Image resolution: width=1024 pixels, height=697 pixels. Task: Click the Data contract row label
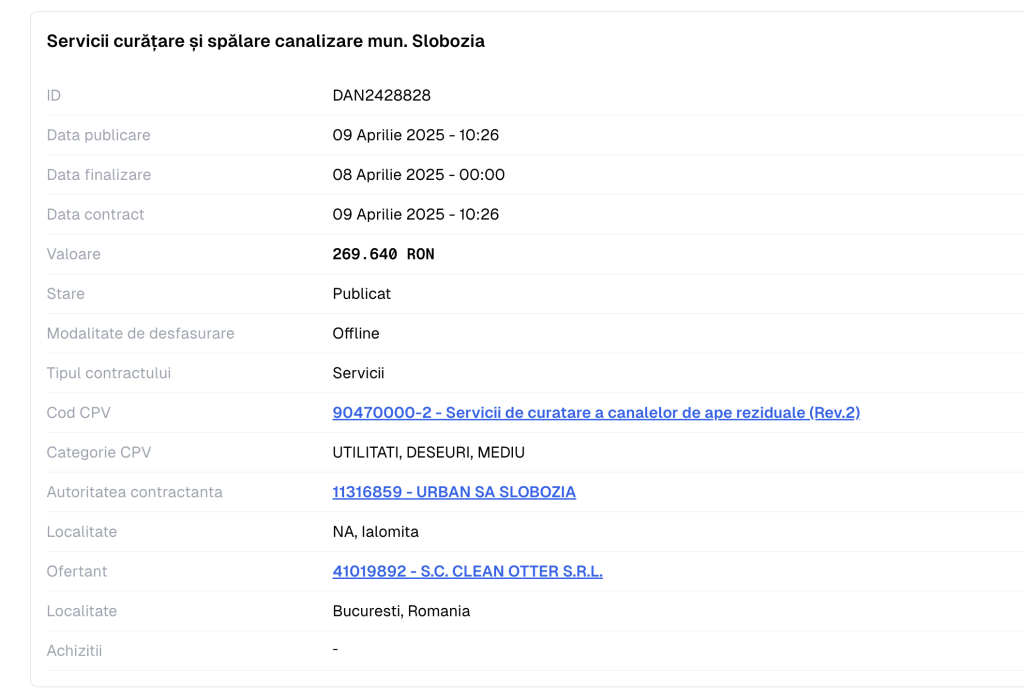point(95,214)
